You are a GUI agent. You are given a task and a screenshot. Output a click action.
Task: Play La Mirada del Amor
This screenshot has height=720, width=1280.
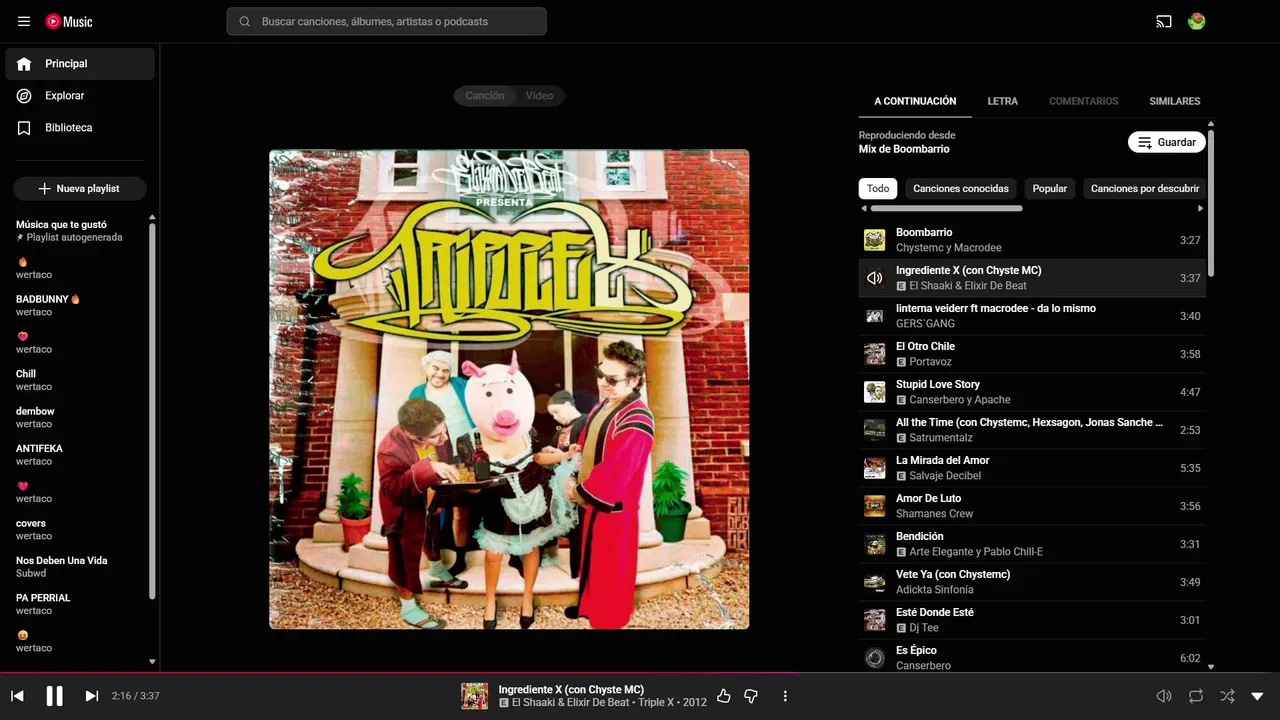(1032, 468)
